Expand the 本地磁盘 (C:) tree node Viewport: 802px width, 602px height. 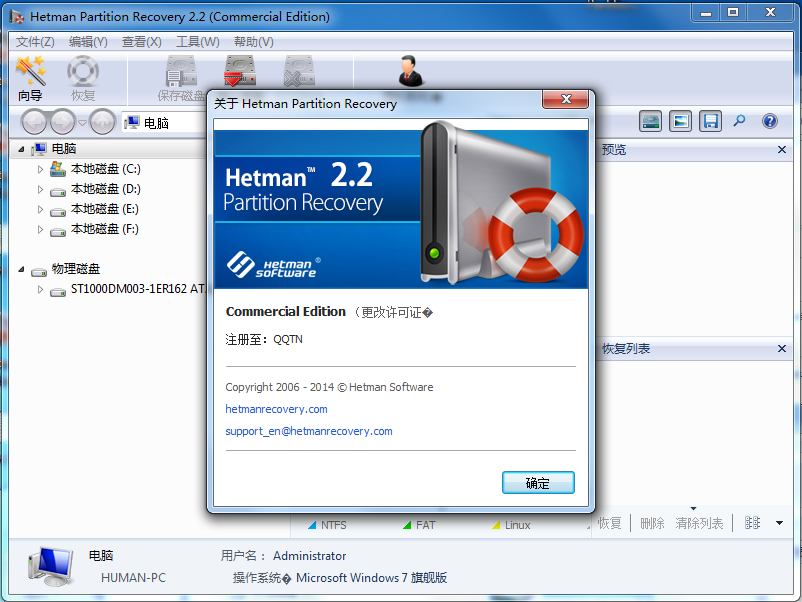(x=41, y=169)
